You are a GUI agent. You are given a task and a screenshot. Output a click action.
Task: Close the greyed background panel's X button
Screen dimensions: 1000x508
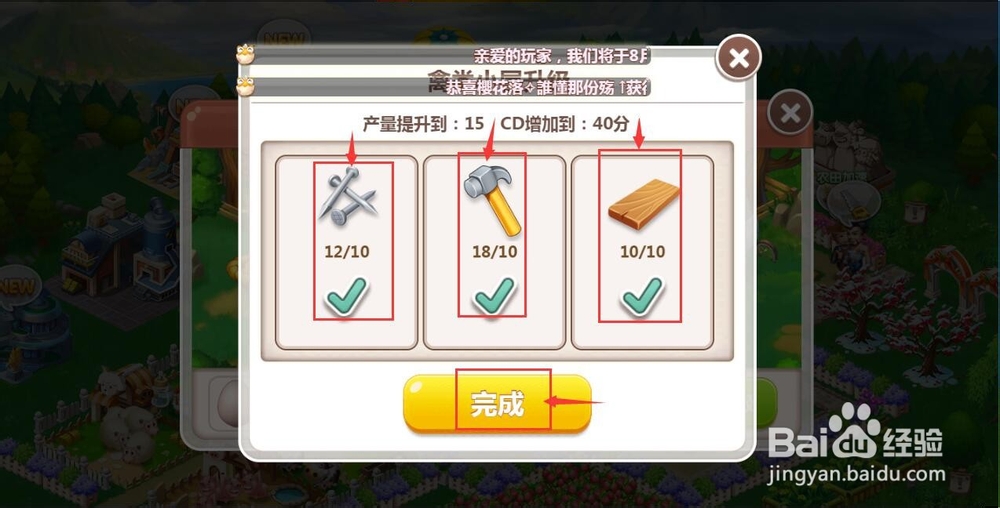(x=790, y=113)
